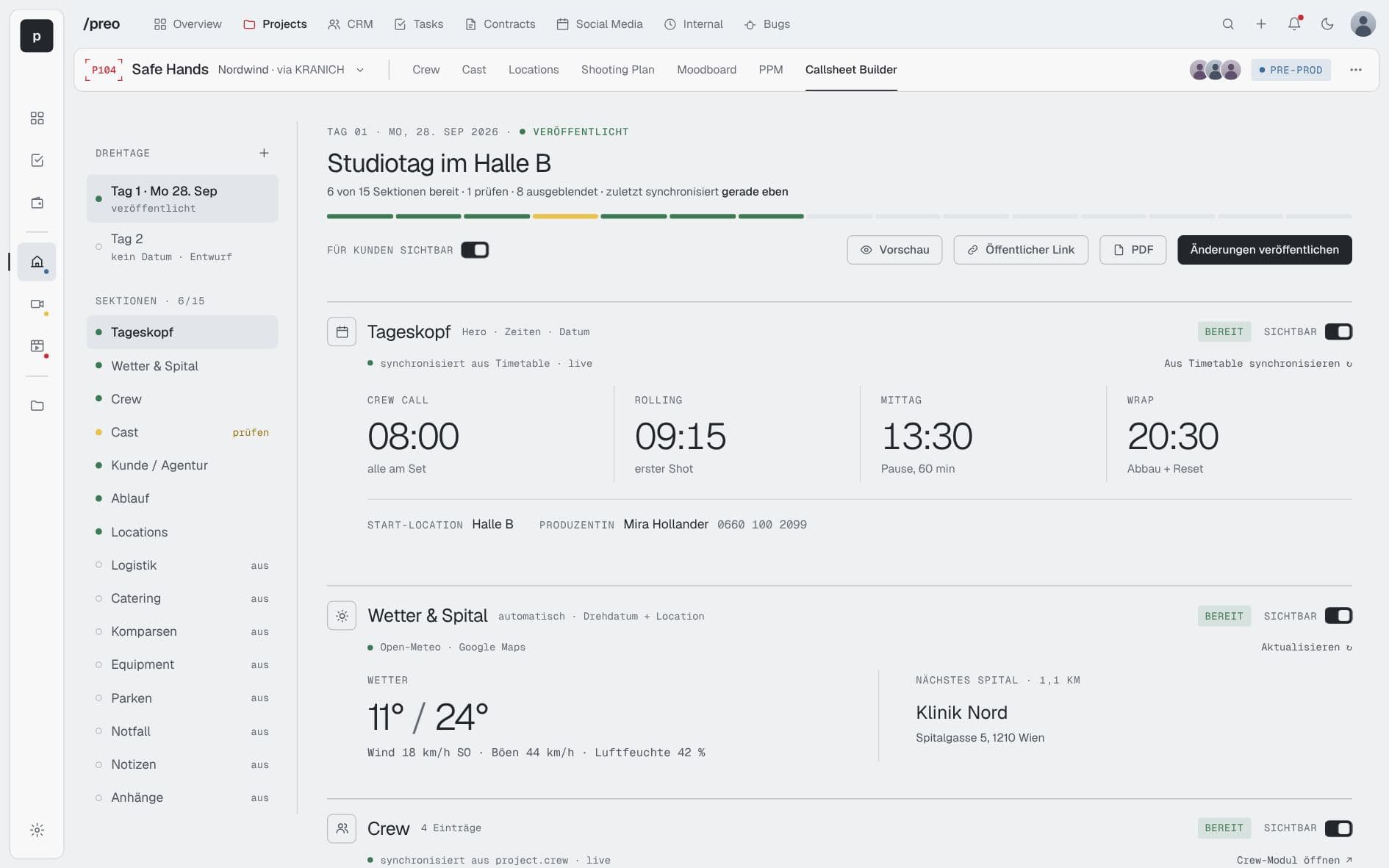Image resolution: width=1389 pixels, height=868 pixels.
Task: Open the PRE-PROD status selector
Action: (x=1291, y=70)
